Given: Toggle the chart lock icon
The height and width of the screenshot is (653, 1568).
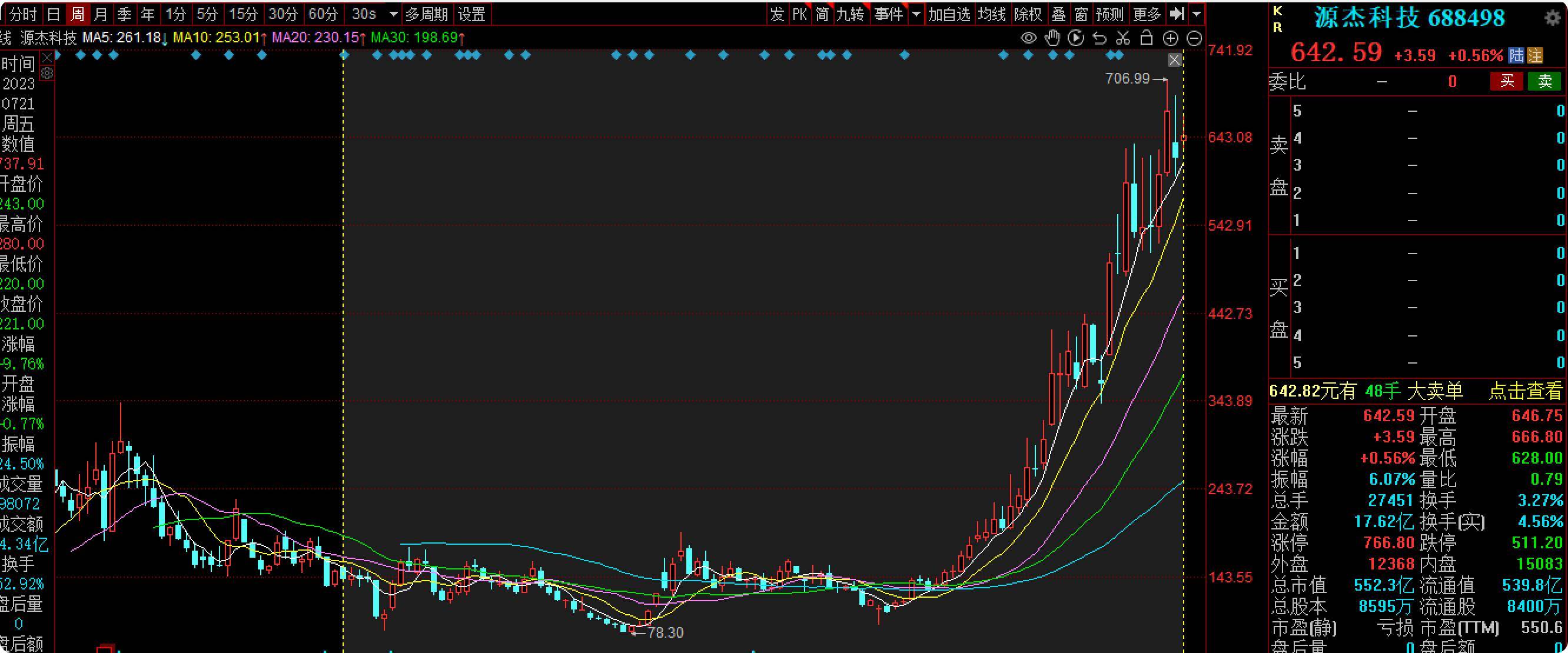Looking at the screenshot, I should [1147, 38].
